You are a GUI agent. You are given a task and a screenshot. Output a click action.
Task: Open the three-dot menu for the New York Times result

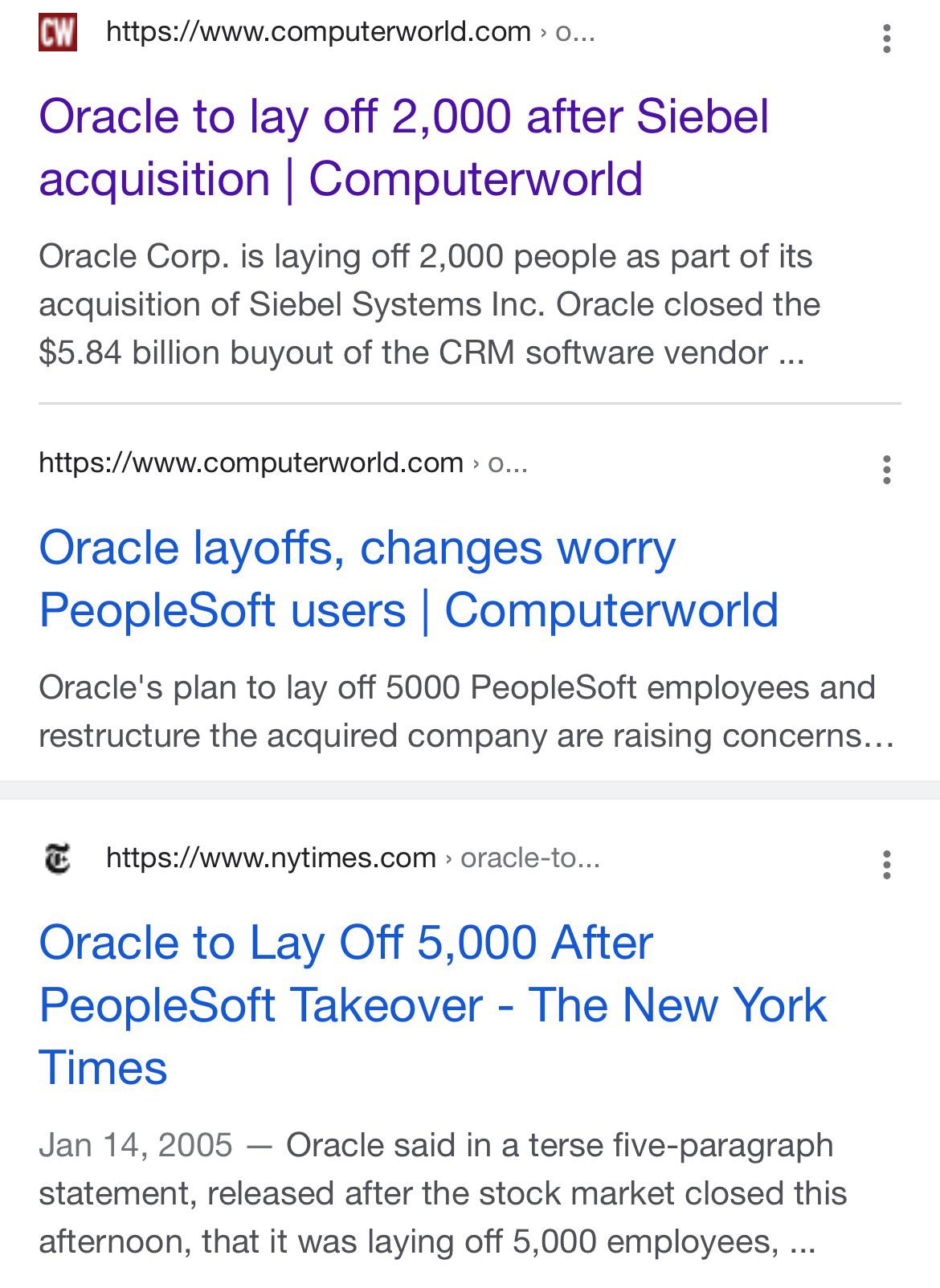(x=886, y=865)
